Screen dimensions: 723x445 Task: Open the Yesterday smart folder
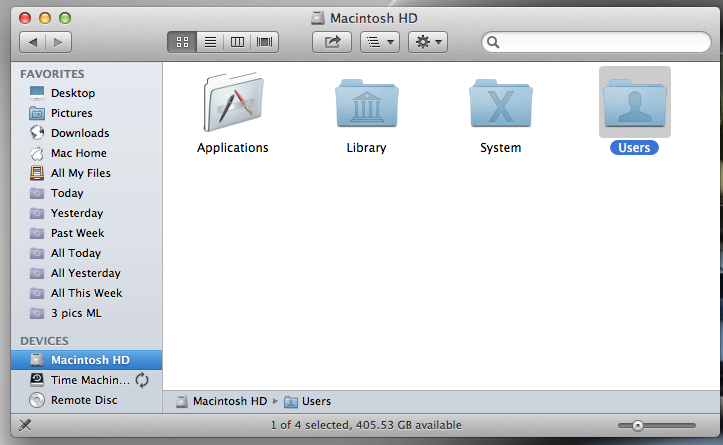tap(87, 214)
